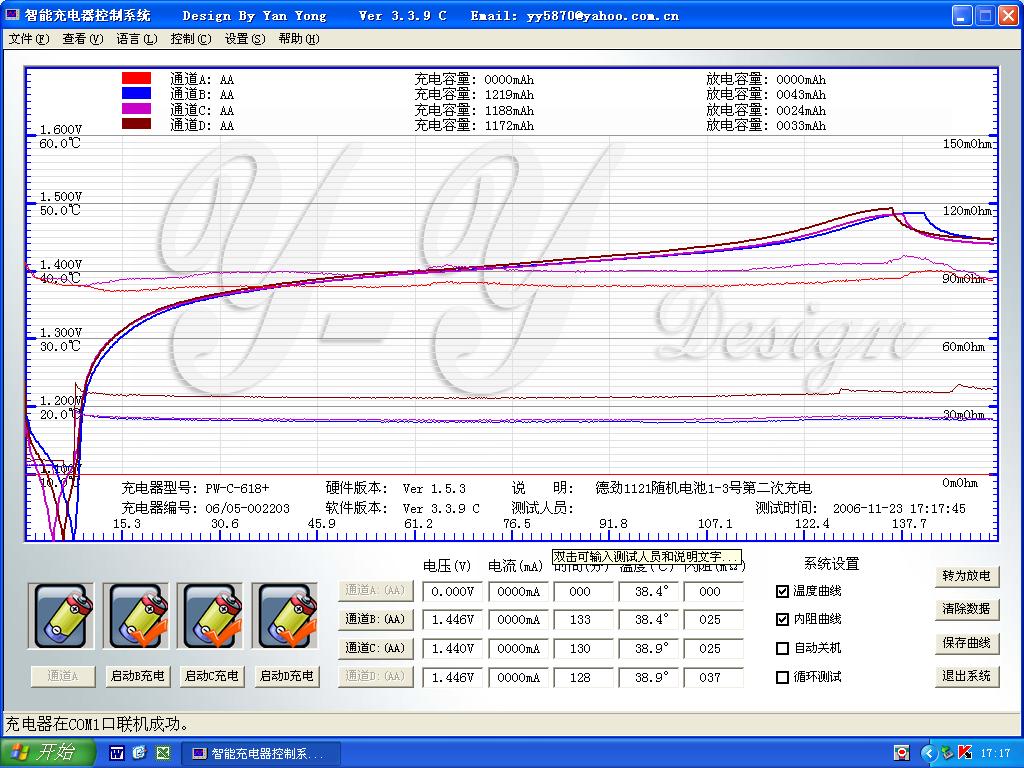Click the 保存曲线 save curve button
The height and width of the screenshot is (768, 1024).
[x=966, y=643]
